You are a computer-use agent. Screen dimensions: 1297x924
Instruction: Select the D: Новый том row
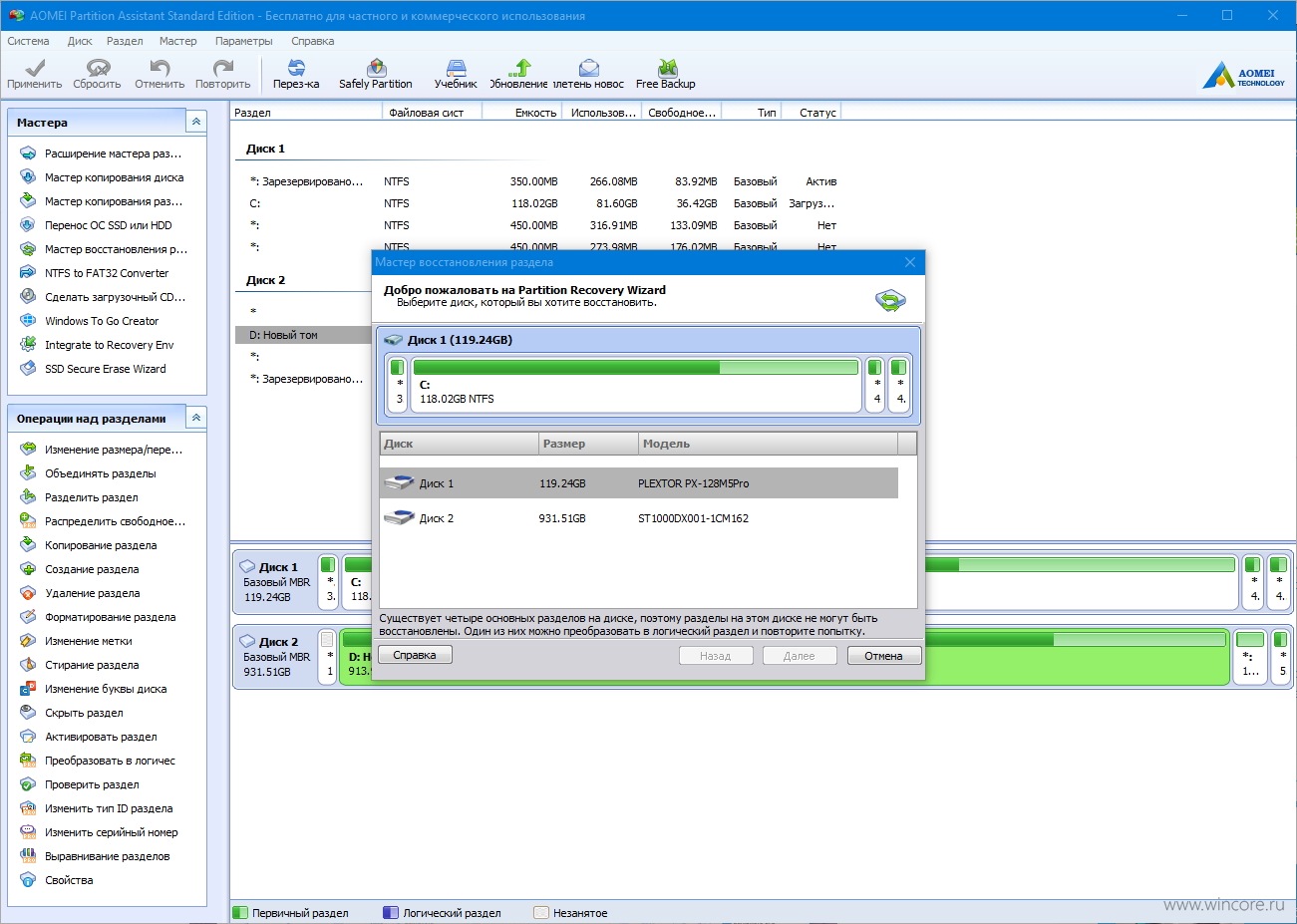coord(304,335)
